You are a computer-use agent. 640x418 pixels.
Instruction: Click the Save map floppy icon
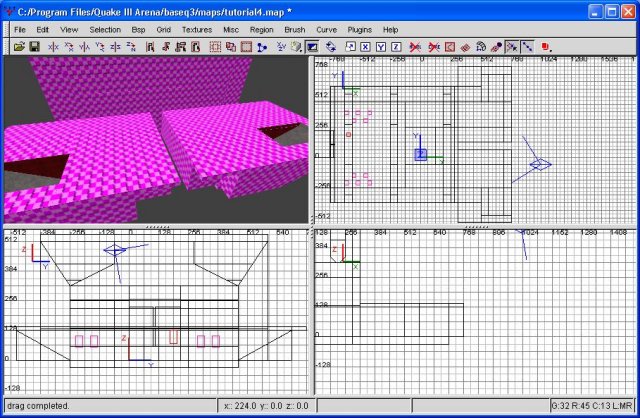pyautogui.click(x=34, y=47)
